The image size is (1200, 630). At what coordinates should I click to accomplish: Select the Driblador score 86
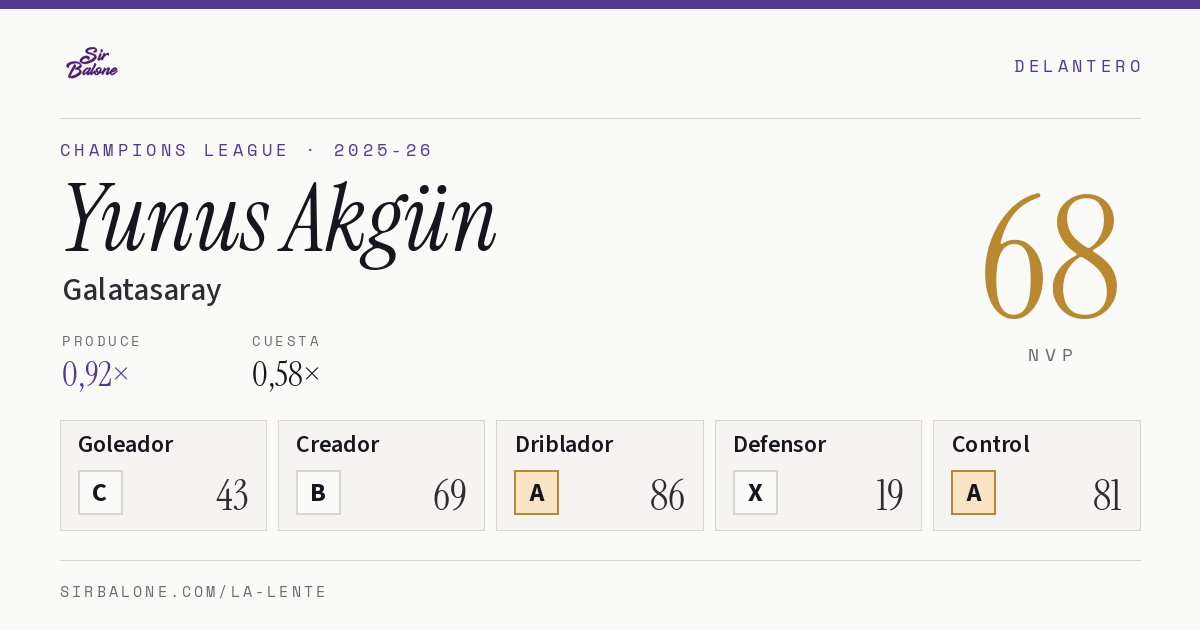coord(668,494)
